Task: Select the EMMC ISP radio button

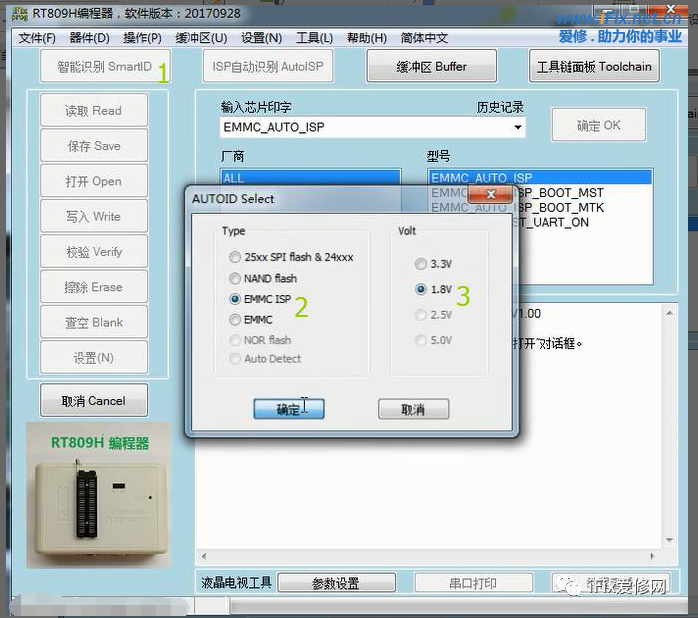Action: coord(235,299)
